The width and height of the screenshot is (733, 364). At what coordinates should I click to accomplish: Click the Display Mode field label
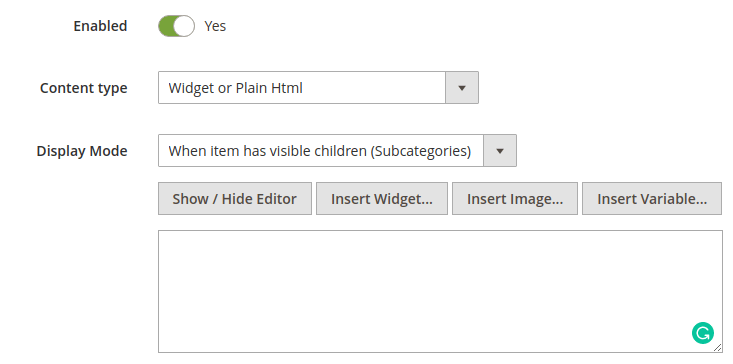click(x=82, y=151)
